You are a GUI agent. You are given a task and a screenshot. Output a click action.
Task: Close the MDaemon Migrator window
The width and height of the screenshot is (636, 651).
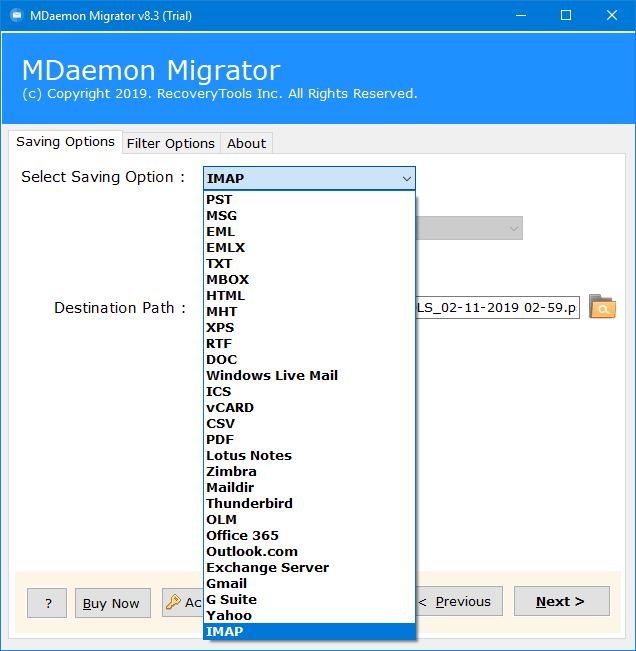pos(612,15)
